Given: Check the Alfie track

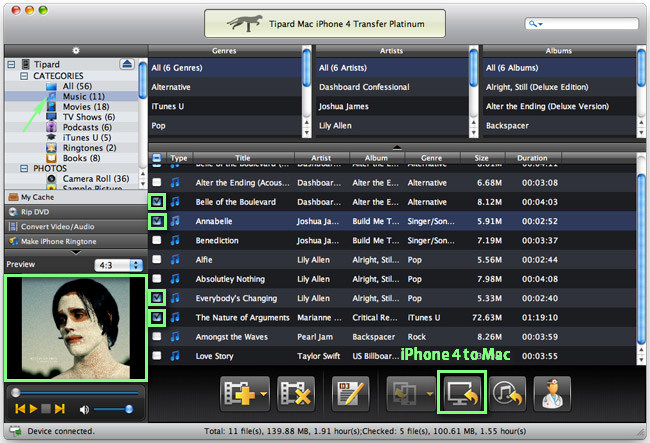Looking at the screenshot, I should tap(157, 259).
